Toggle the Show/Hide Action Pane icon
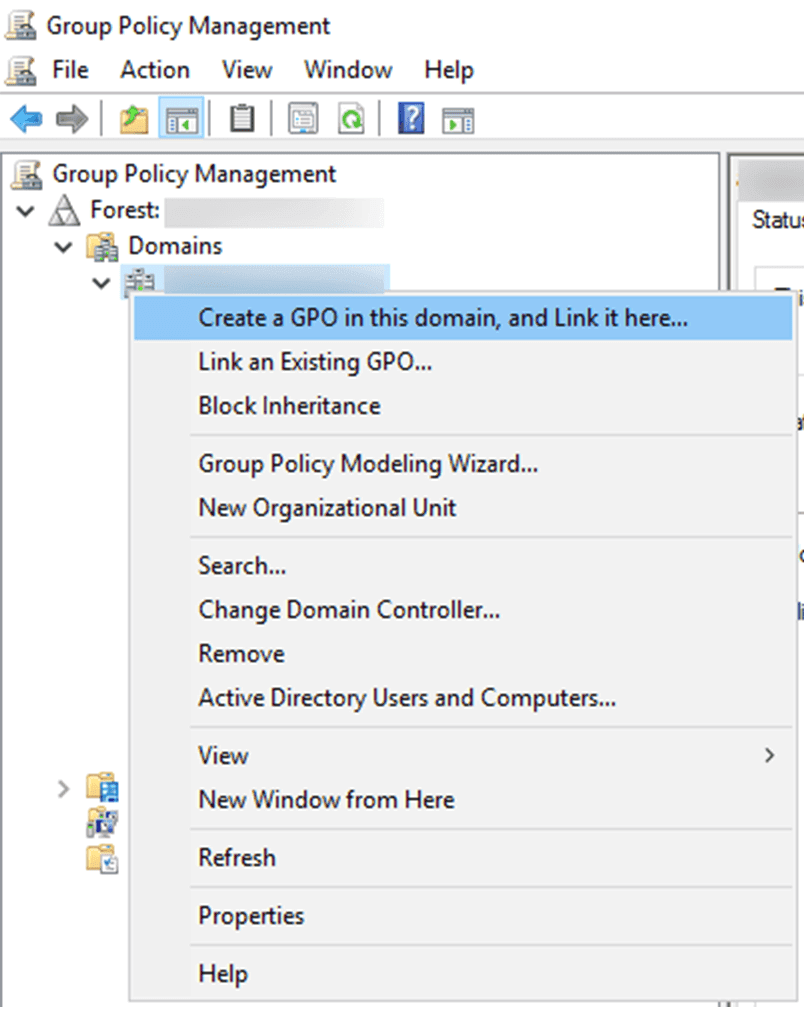Image resolution: width=804 pixels, height=1013 pixels. click(458, 117)
